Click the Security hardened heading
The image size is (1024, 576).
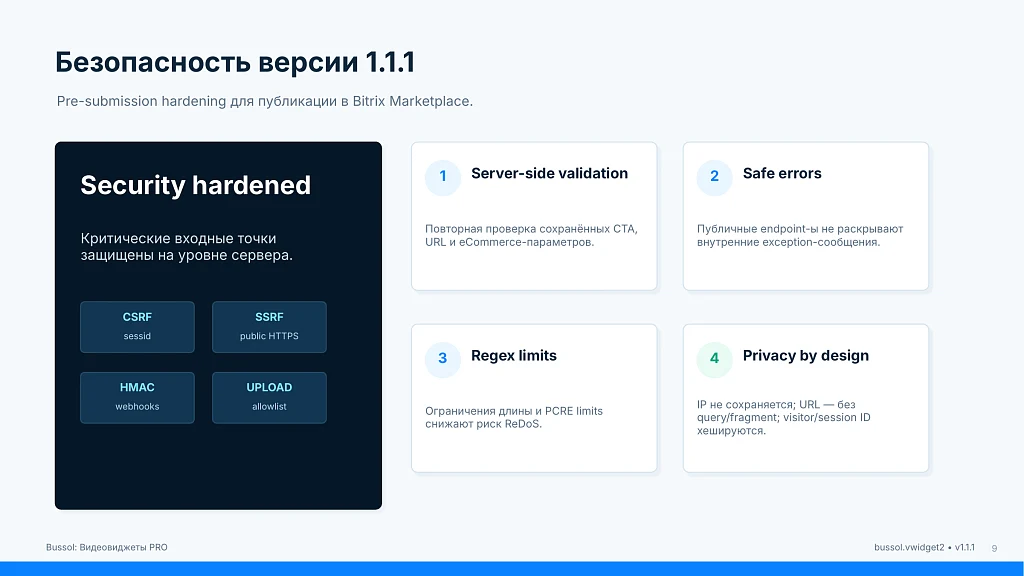coord(195,185)
